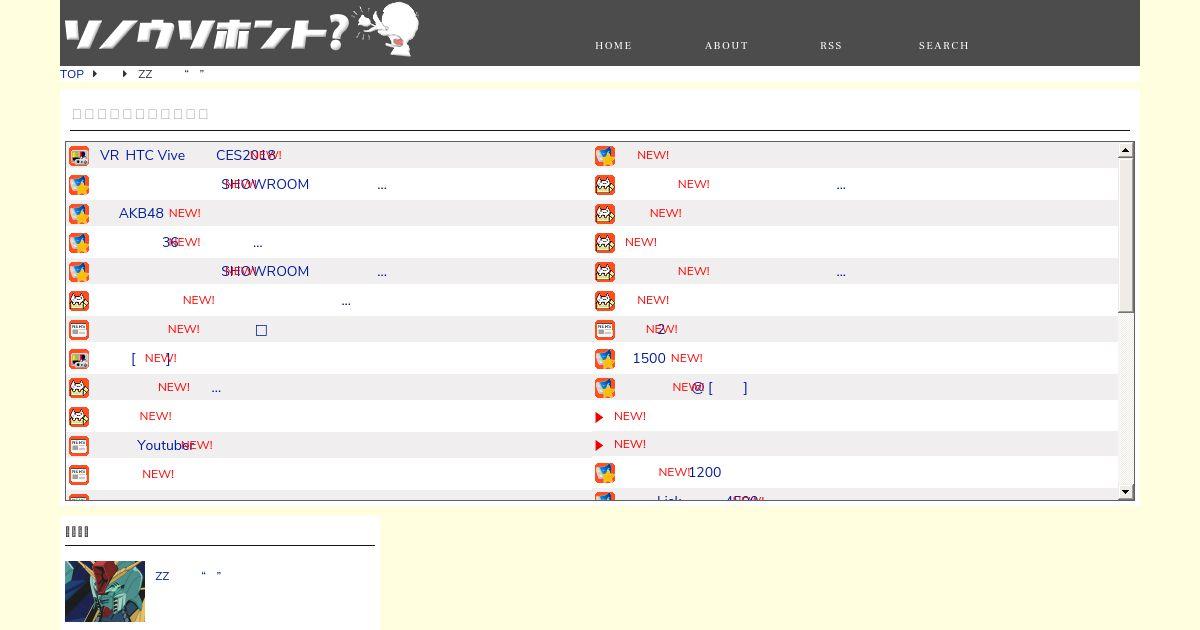The image size is (1200, 630).
Task: Click the headline list's scroll-up arrow
Action: tap(1126, 150)
